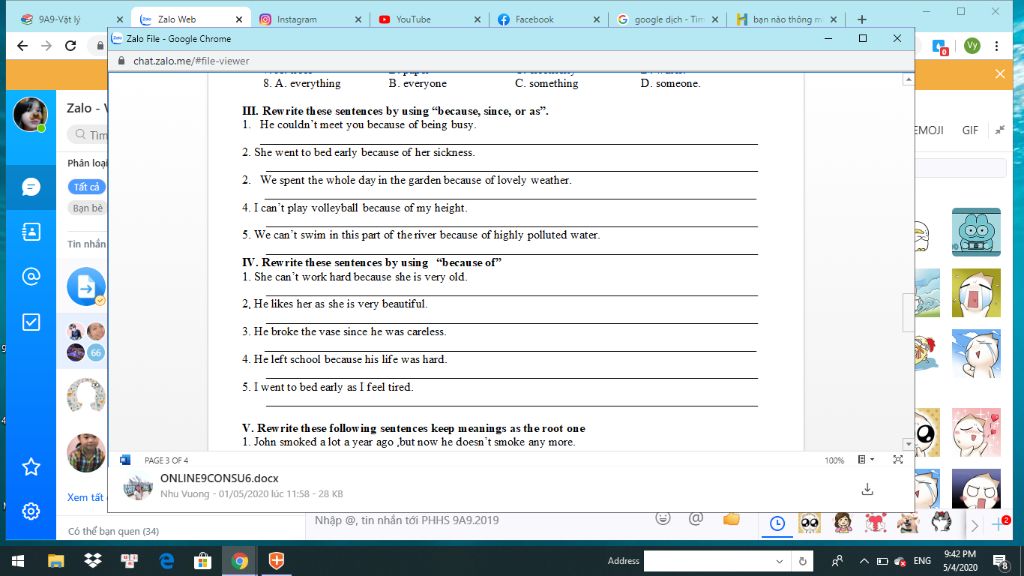This screenshot has height=576, width=1024.
Task: Open the file transfer conversation in Zalo list
Action: (86, 286)
